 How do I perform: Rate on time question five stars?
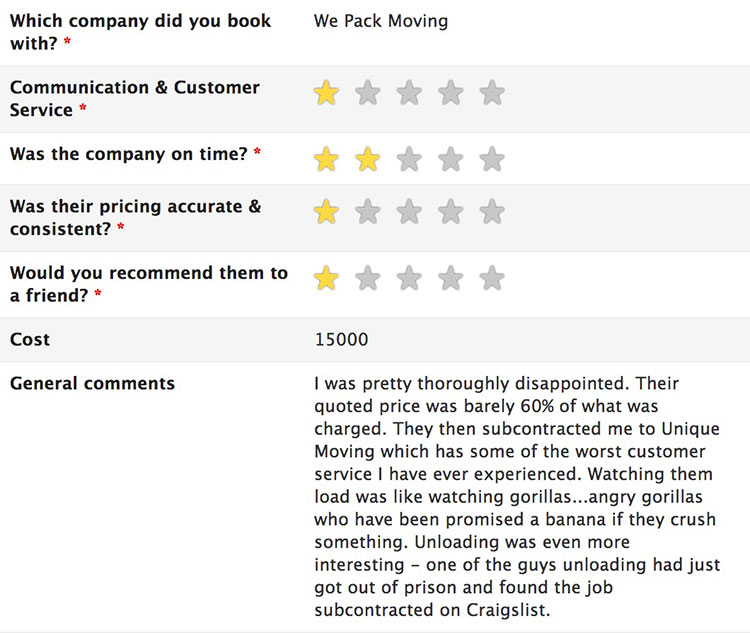click(492, 159)
